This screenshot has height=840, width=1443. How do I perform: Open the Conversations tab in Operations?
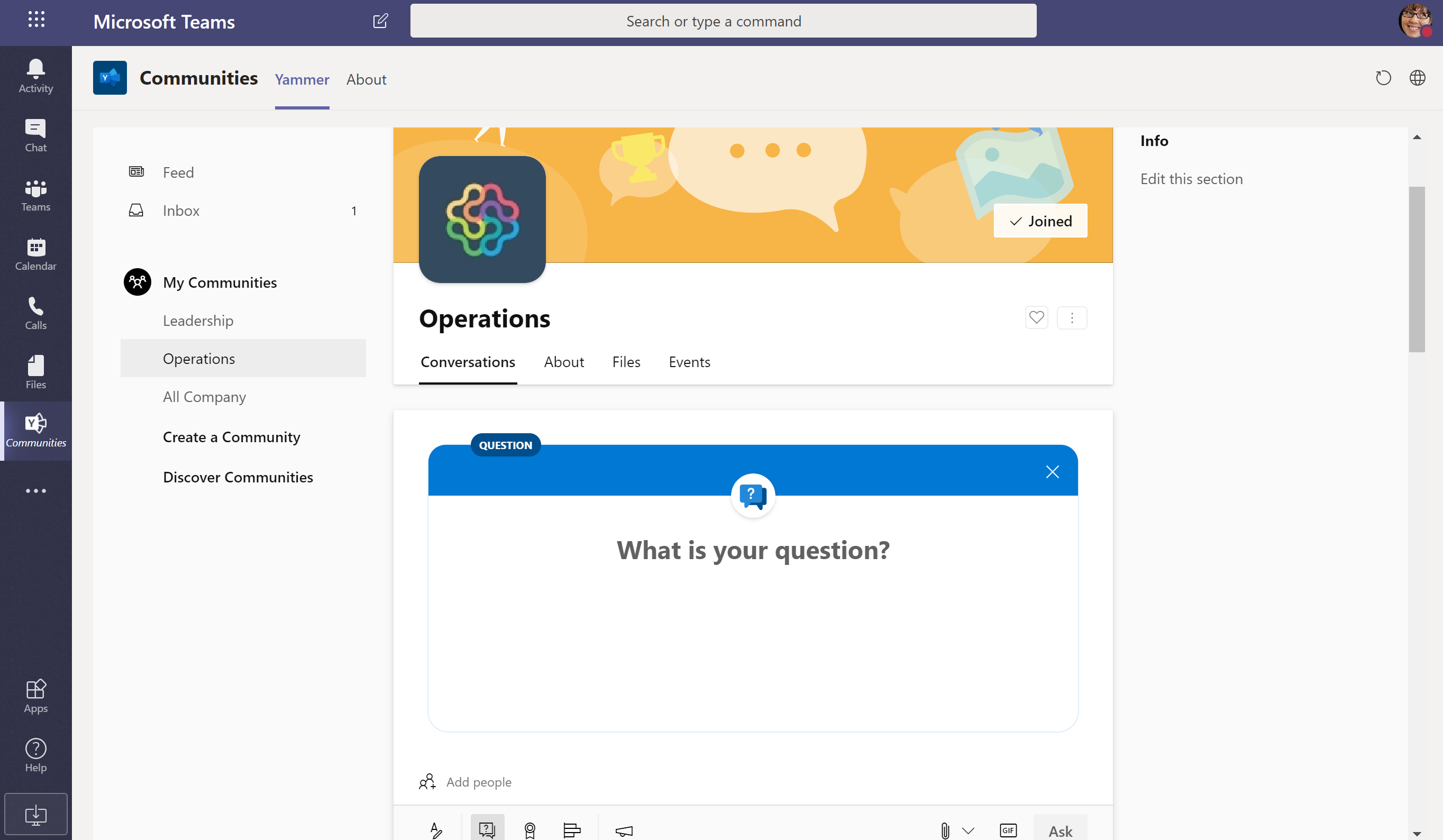(467, 362)
